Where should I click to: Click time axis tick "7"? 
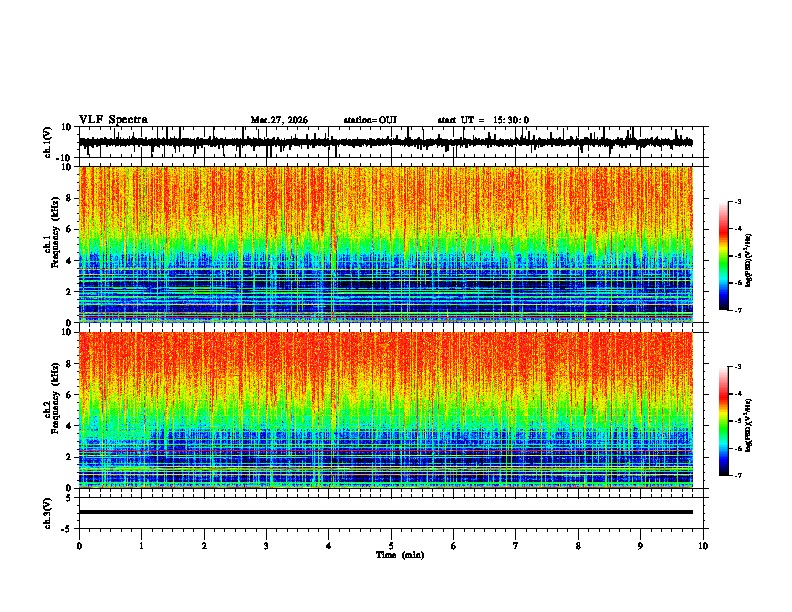point(516,546)
